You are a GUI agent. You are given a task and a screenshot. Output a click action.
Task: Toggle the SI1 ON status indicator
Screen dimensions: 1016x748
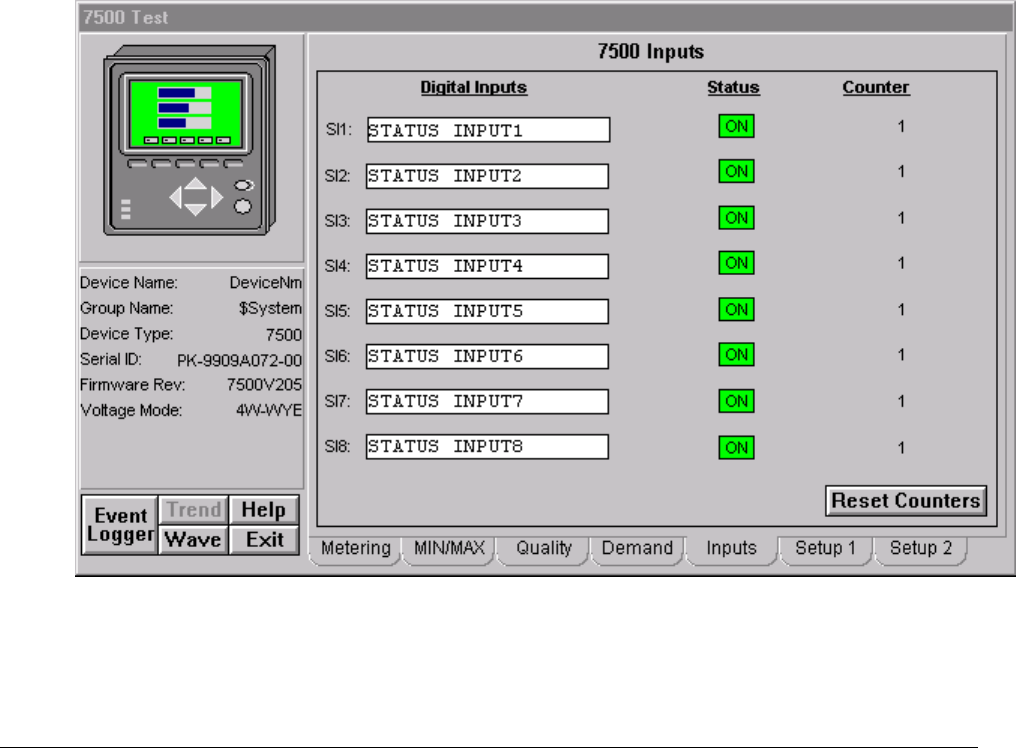[x=736, y=126]
